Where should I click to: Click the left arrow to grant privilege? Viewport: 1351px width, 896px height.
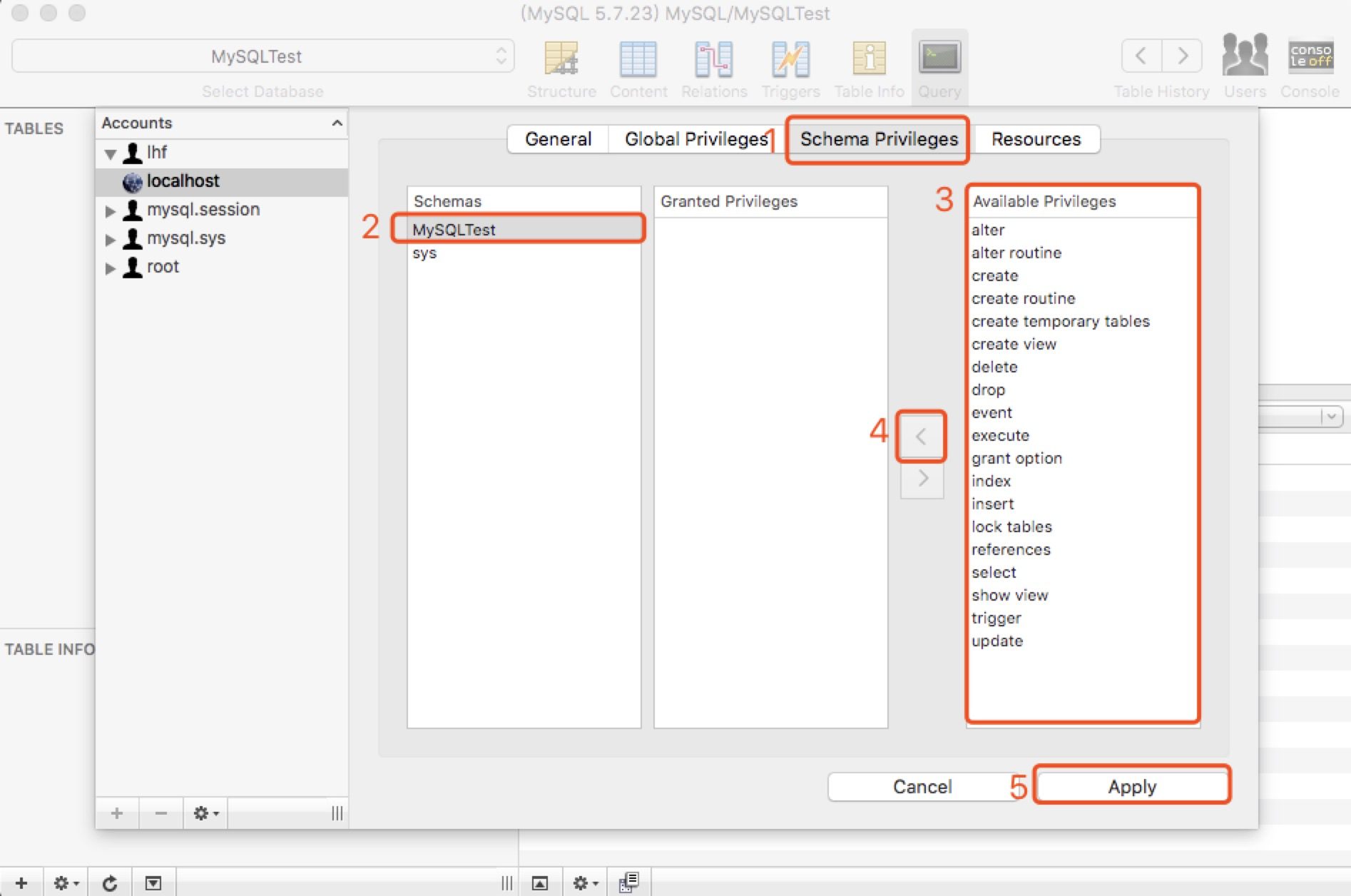(x=921, y=436)
